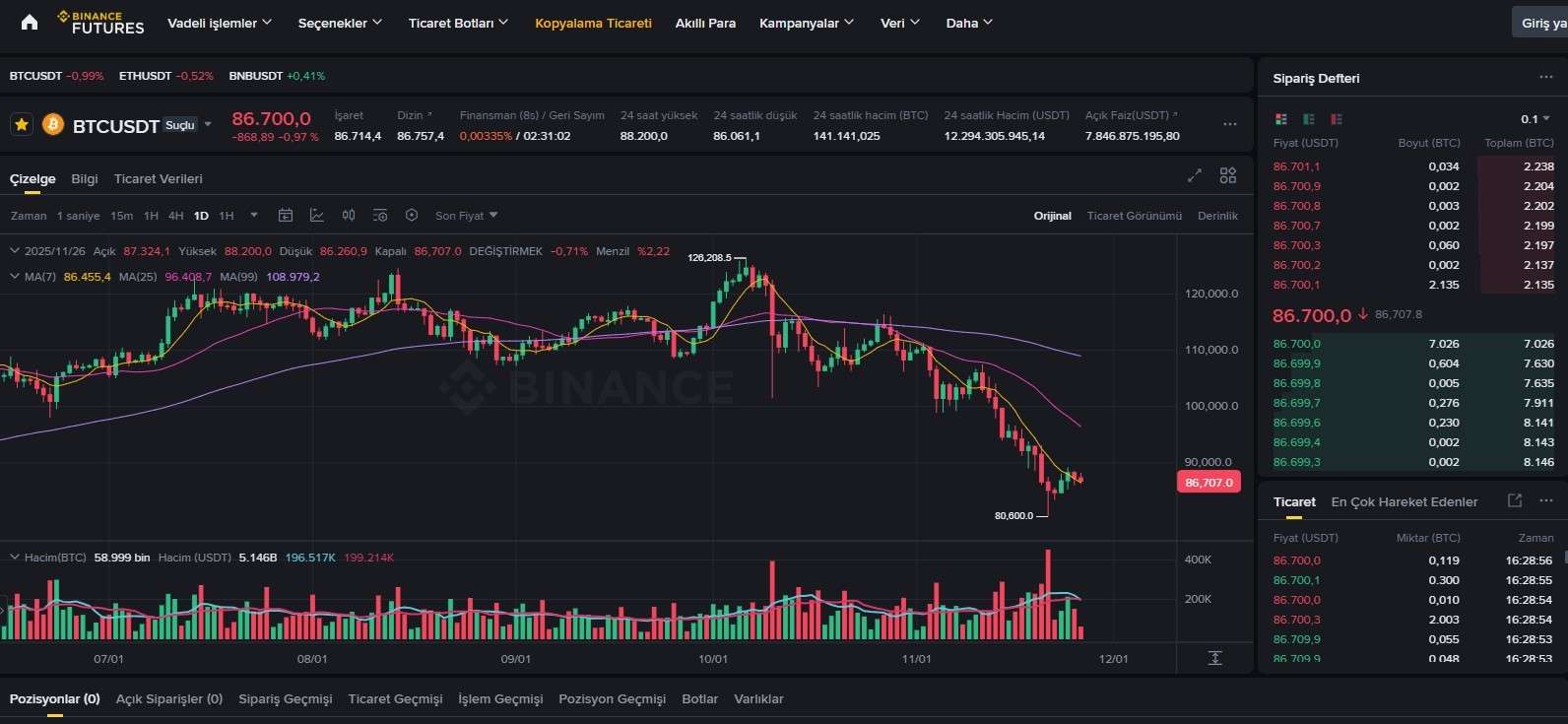The width and height of the screenshot is (1568, 724).
Task: Select the 1 saniye timeframe
Action: point(78,215)
